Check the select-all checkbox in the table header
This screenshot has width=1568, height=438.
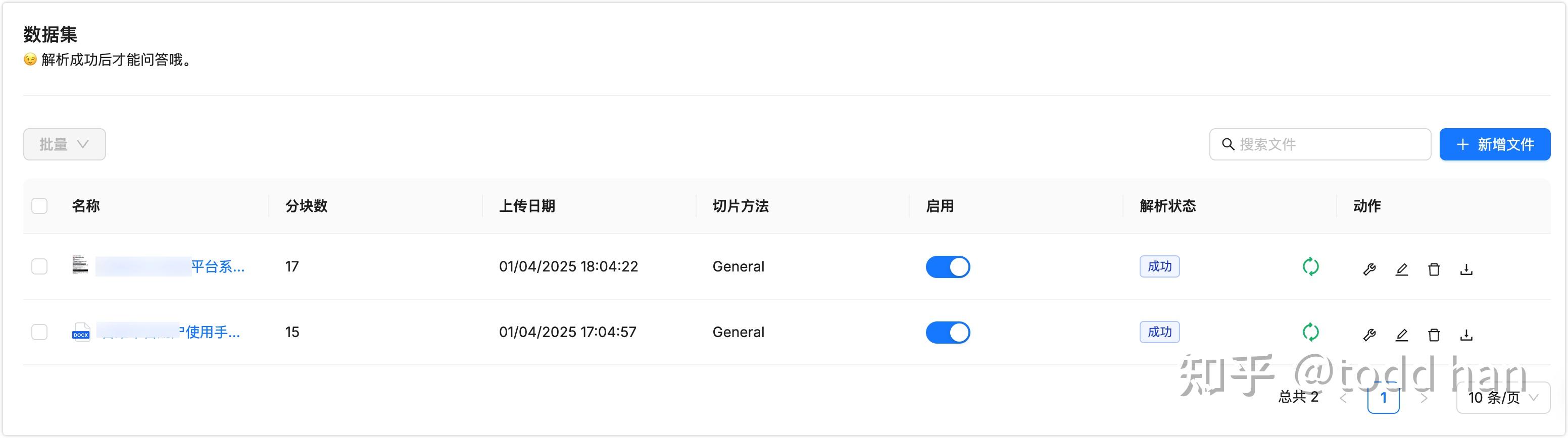click(39, 205)
